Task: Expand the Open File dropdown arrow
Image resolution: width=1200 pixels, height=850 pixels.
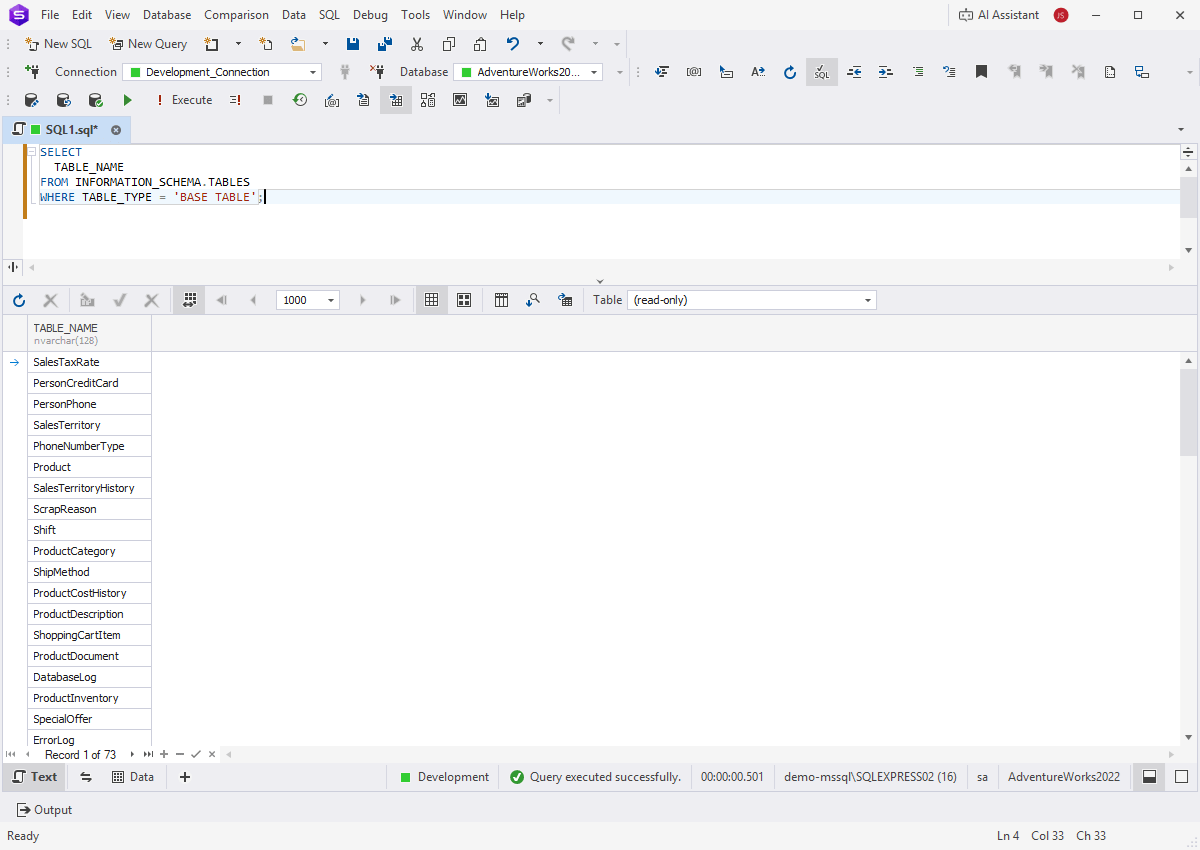Action: [325, 44]
